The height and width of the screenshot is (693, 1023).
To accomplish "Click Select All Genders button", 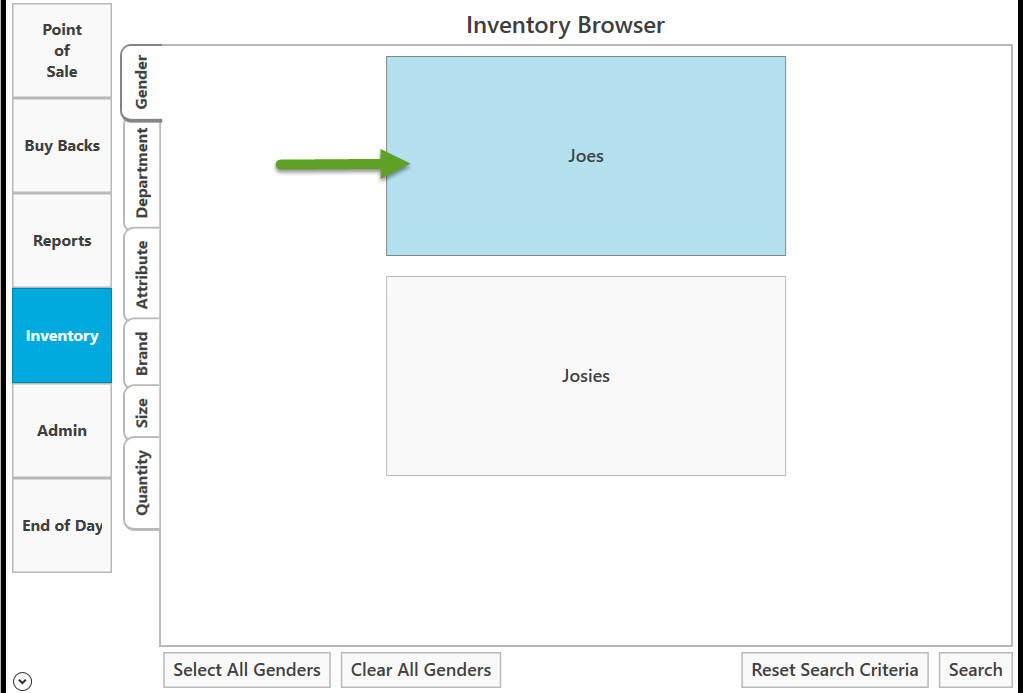I will point(247,670).
